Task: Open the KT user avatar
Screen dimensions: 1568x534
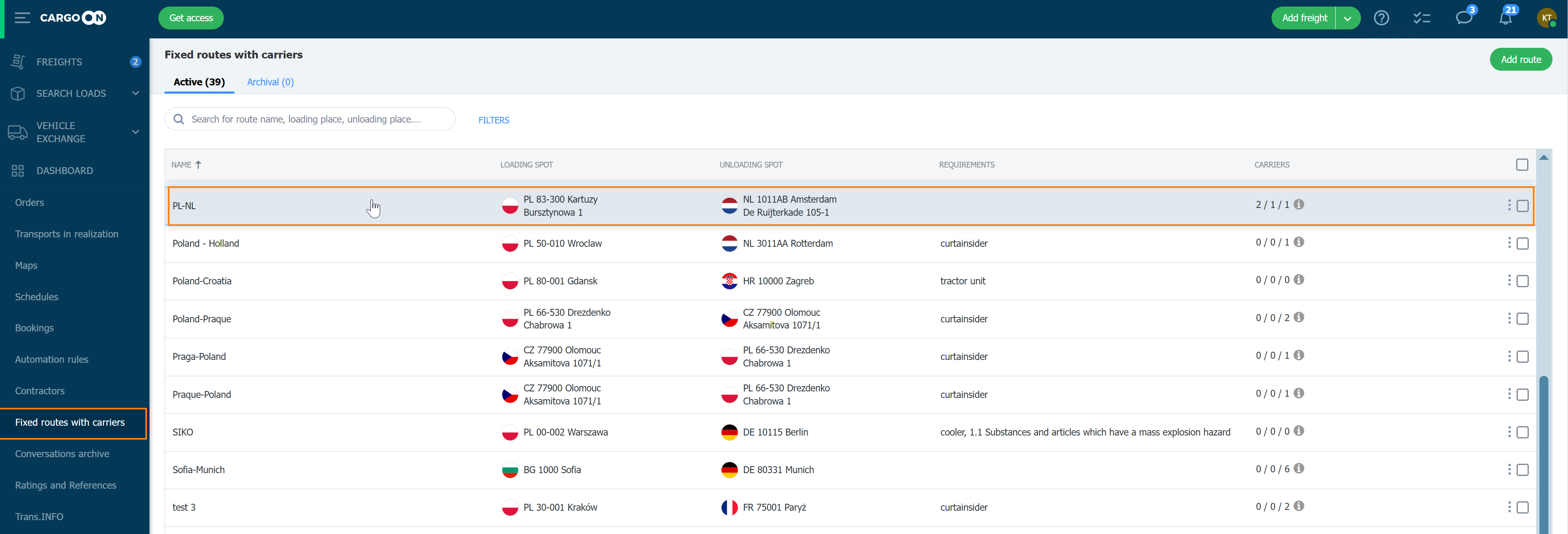Action: 1547,18
